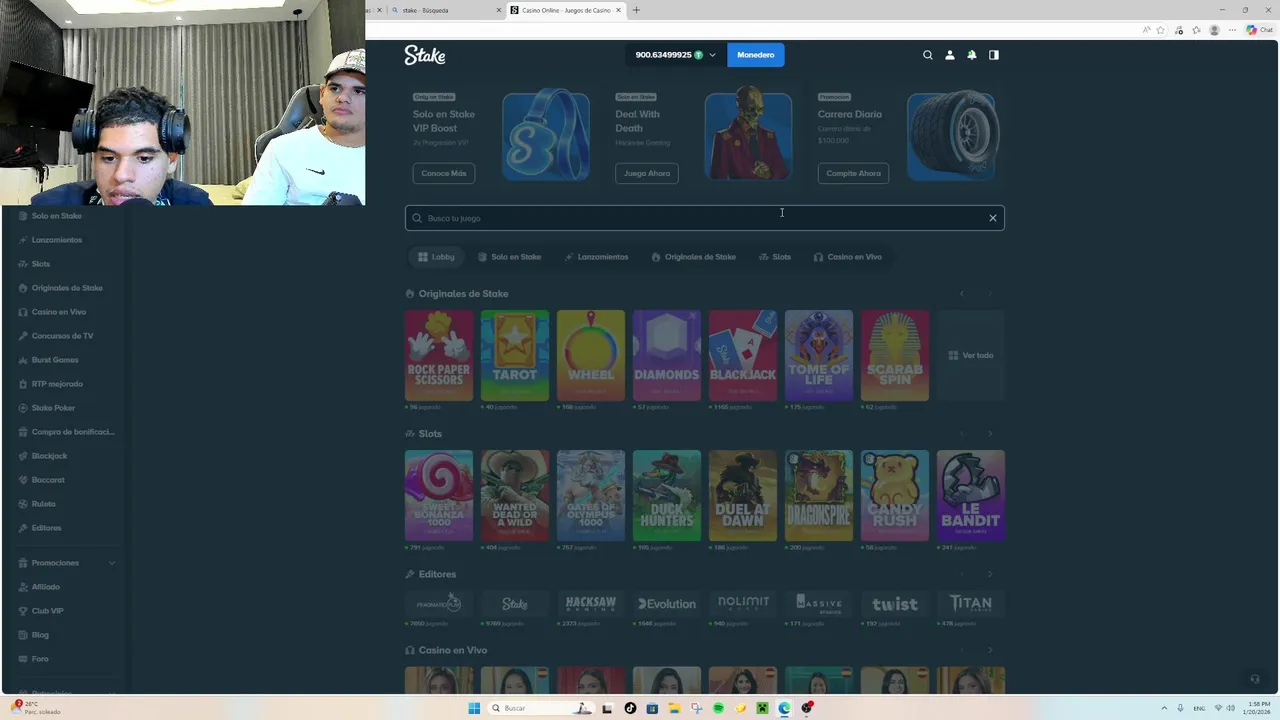
Task: Click Ver todo in Originales row
Action: (971, 355)
